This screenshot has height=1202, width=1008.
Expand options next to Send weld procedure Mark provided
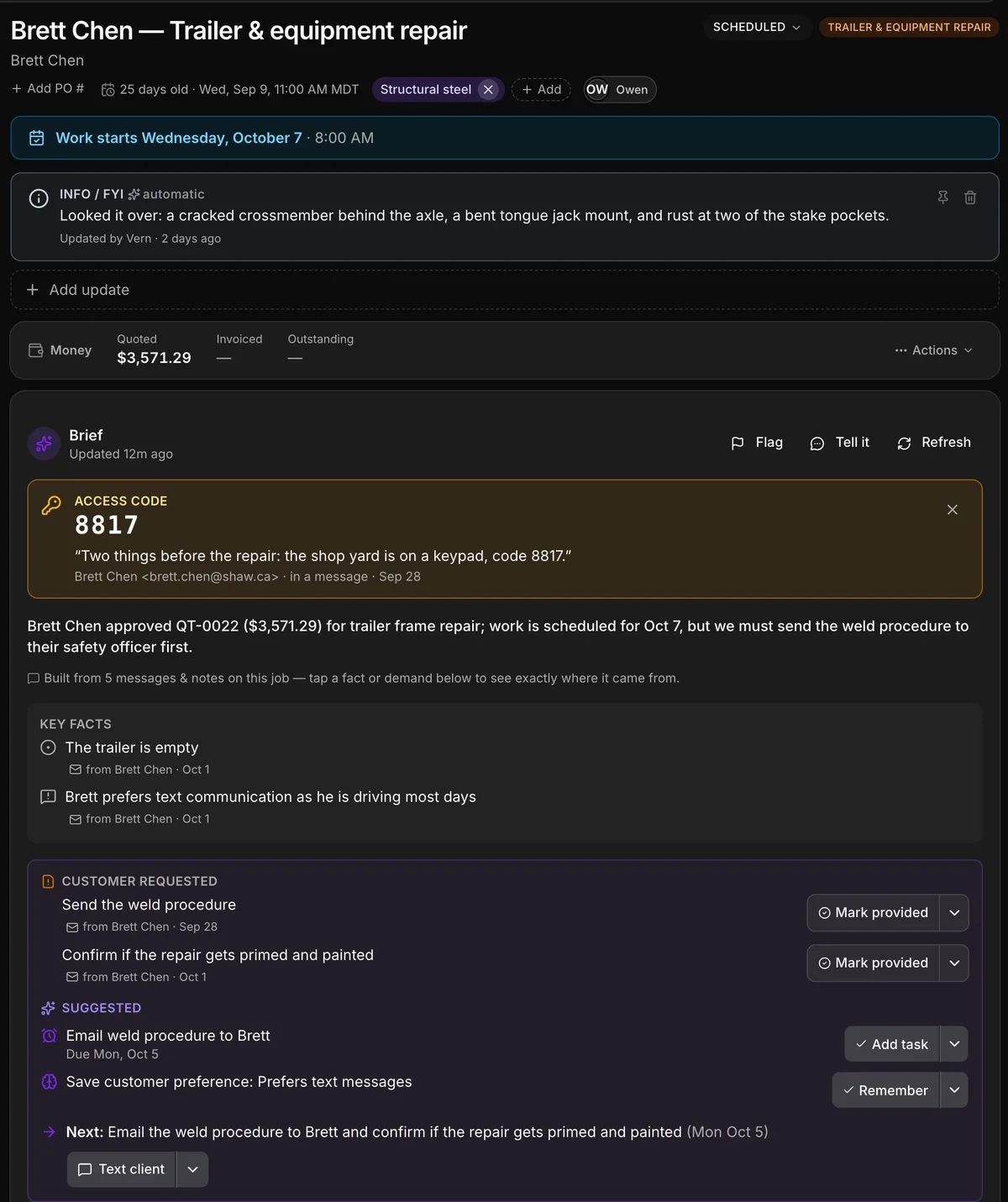(x=954, y=913)
